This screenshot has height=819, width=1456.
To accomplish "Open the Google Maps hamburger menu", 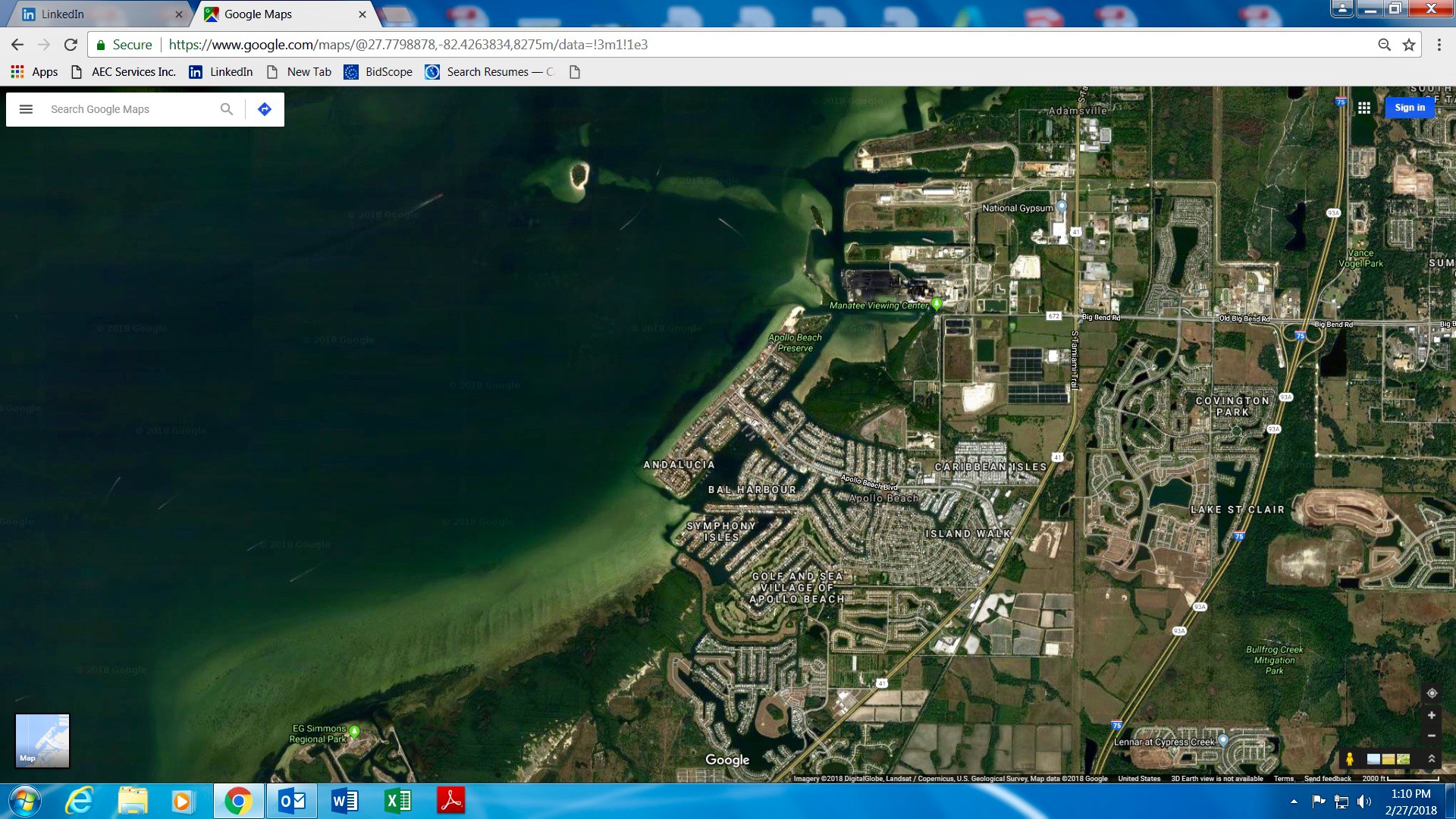I will [x=26, y=109].
